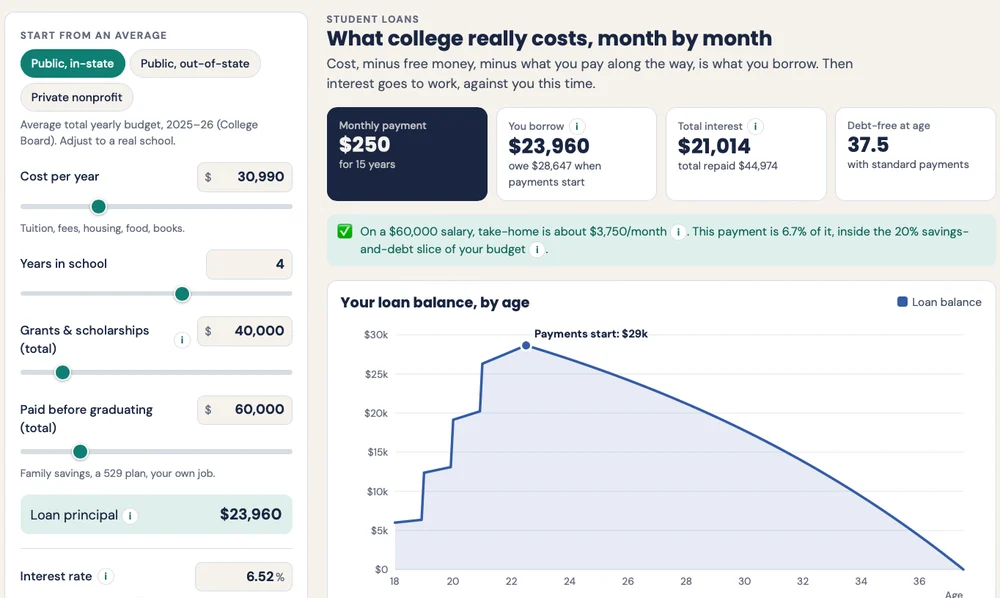Click the green checkmark in salary banner
Image resolution: width=1000 pixels, height=598 pixels.
click(345, 231)
